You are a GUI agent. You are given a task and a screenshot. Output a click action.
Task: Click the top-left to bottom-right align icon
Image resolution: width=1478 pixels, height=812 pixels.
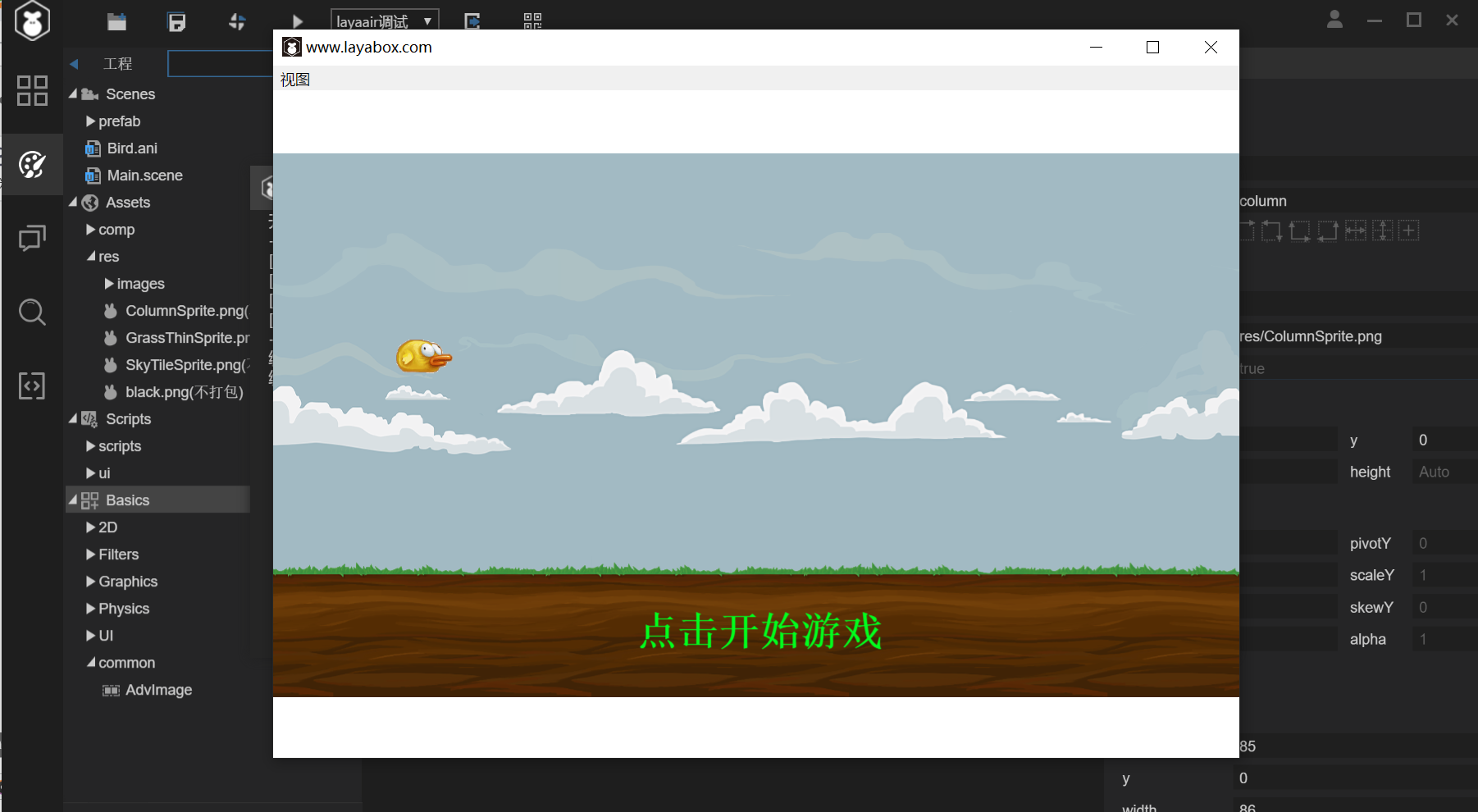point(1271,230)
